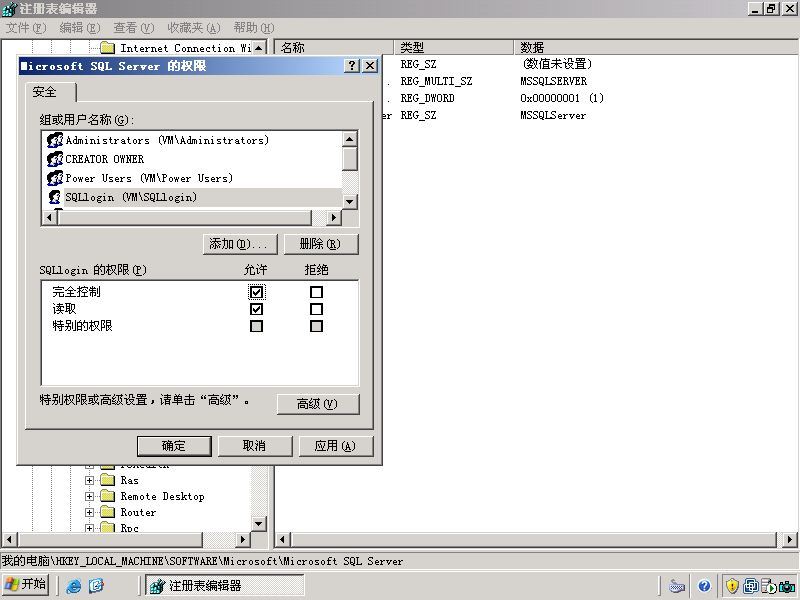Click the overlapping-squares tray icon

pyautogui.click(x=751, y=586)
